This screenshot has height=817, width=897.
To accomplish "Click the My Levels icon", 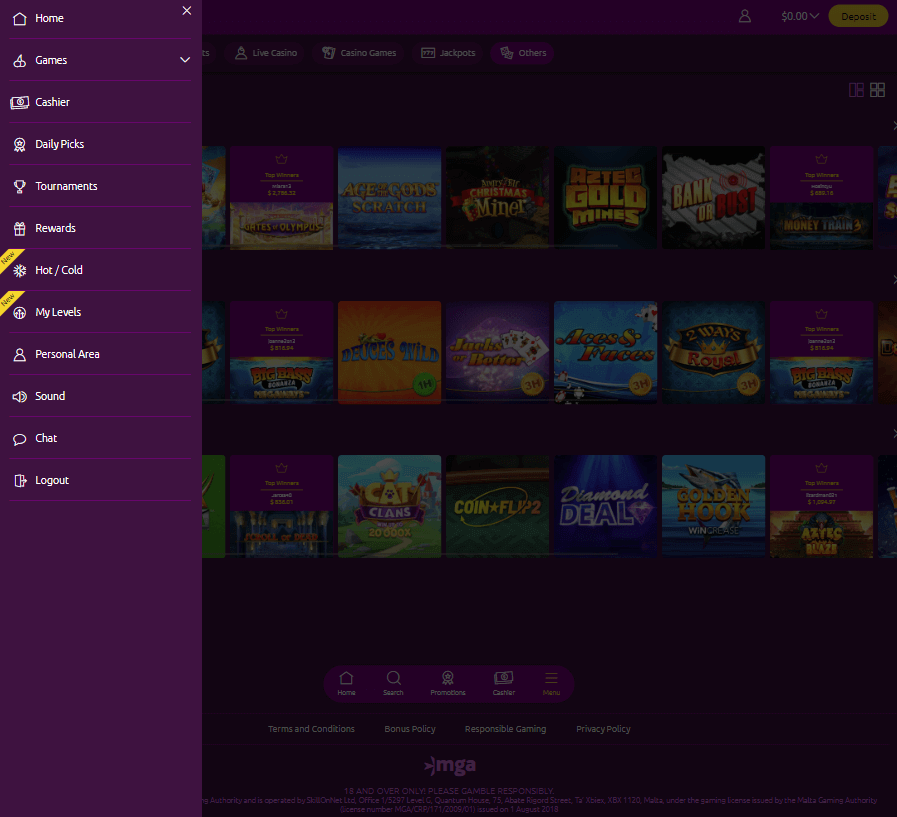I will [x=19, y=312].
